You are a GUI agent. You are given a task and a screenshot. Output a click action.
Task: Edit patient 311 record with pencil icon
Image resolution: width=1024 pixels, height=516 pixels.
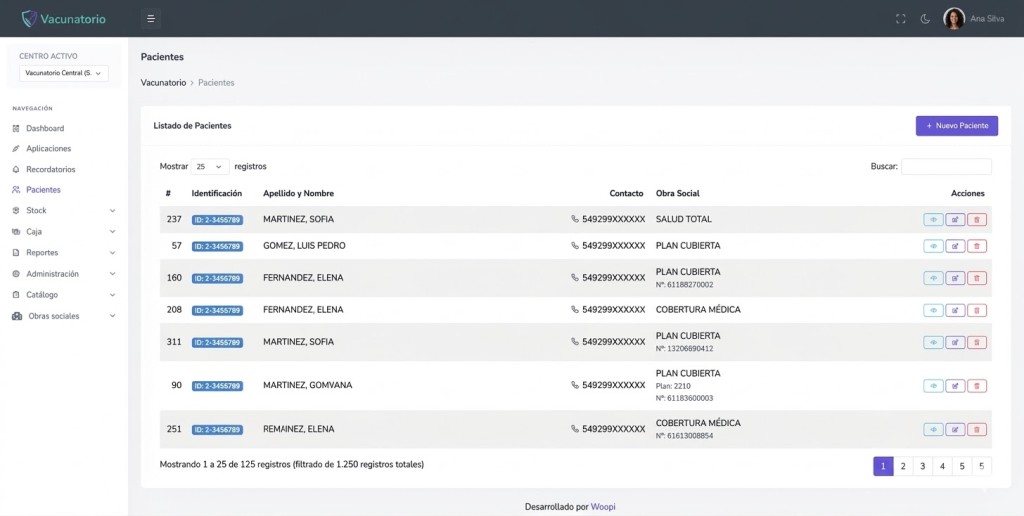[955, 342]
